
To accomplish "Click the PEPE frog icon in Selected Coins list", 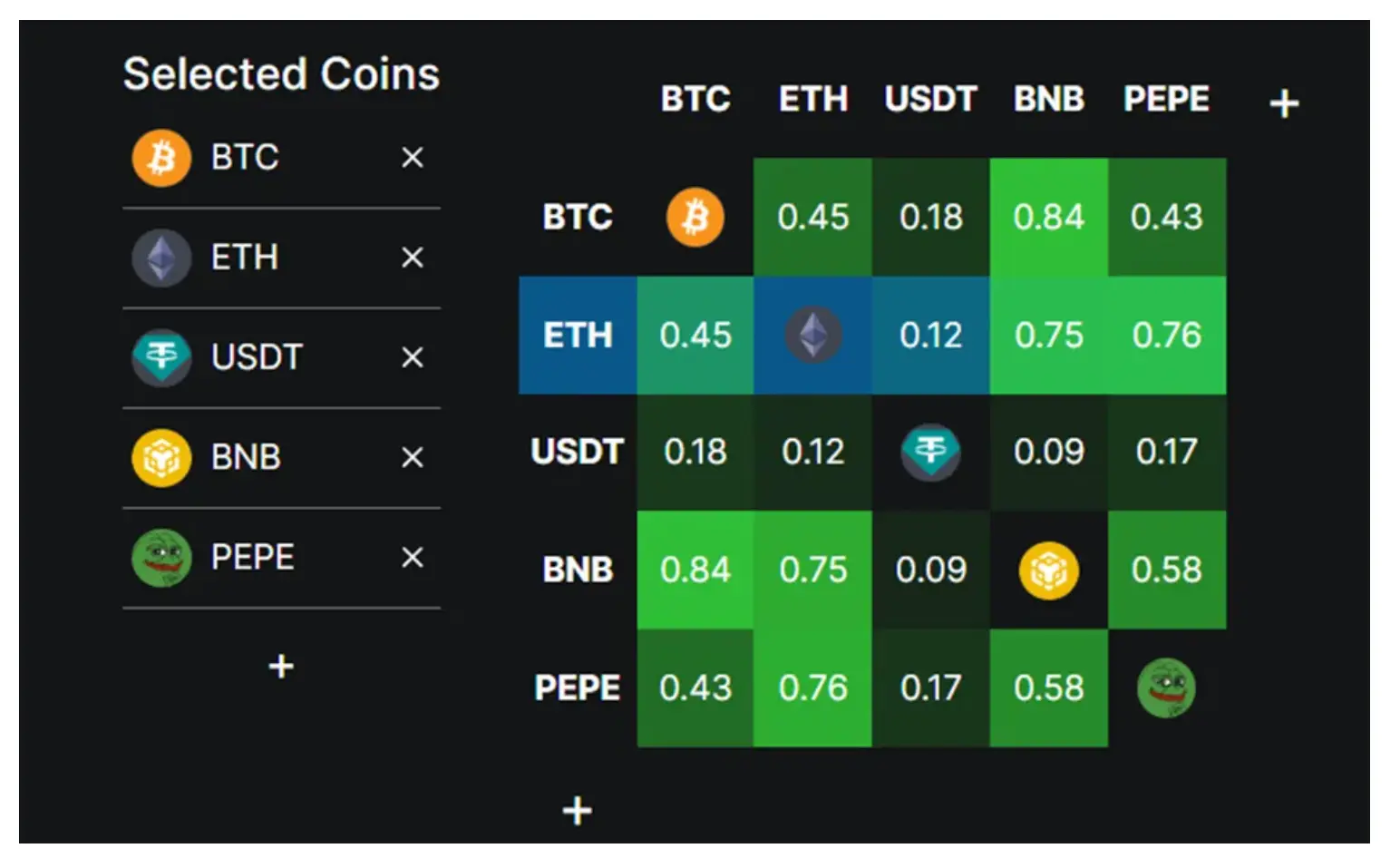I will tap(161, 557).
